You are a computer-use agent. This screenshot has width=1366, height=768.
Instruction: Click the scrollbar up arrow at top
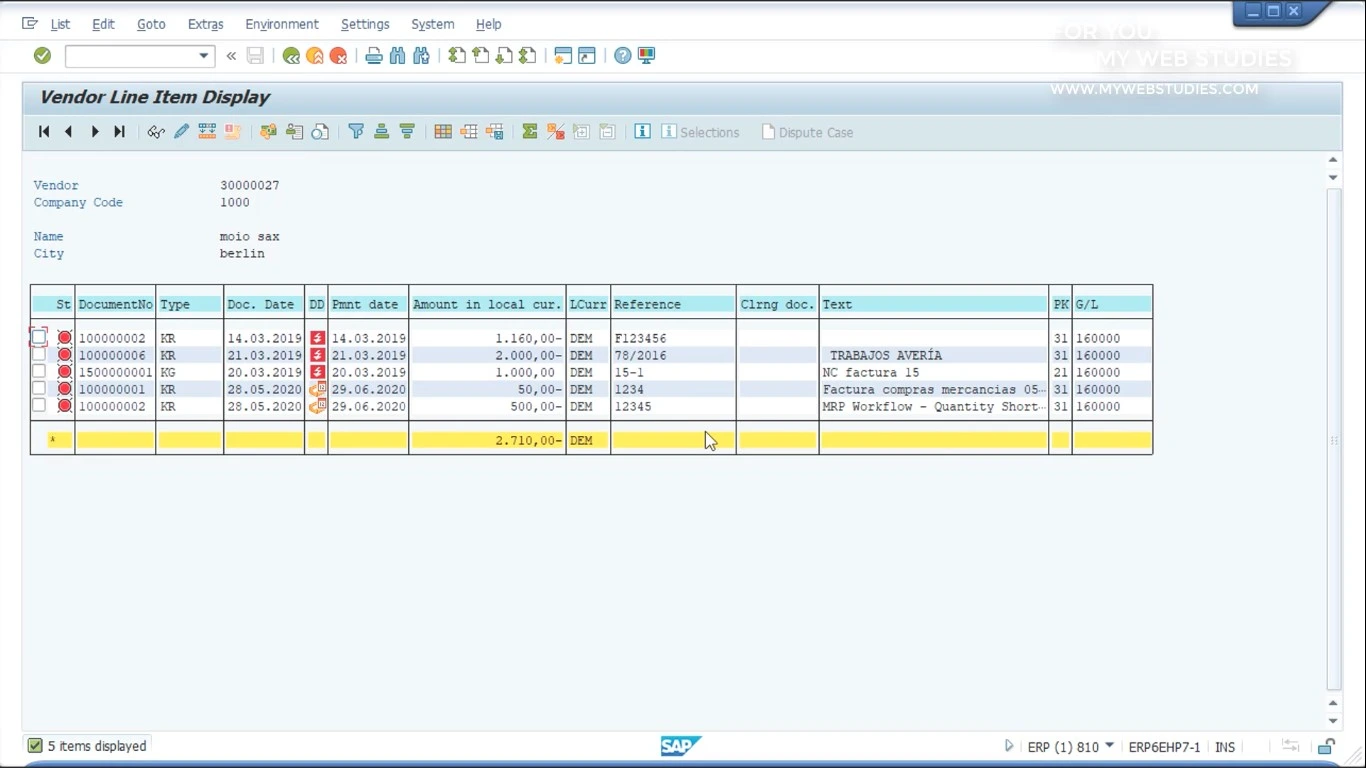pos(1333,160)
